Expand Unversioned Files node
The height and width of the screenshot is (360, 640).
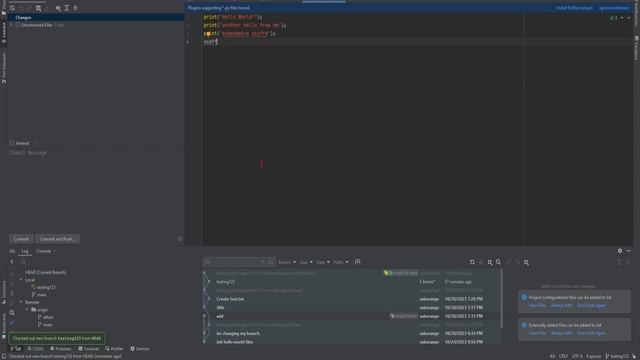(x=11, y=25)
